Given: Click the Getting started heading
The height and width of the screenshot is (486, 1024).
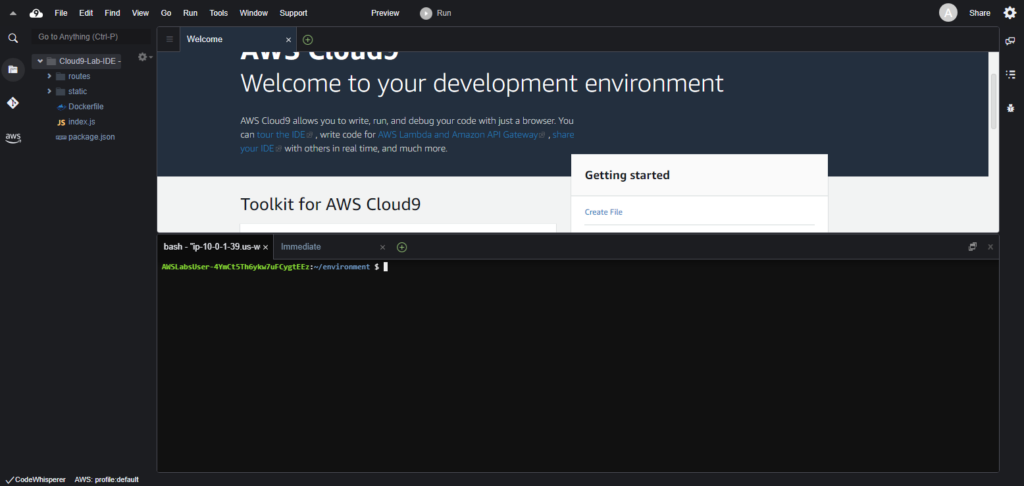Looking at the screenshot, I should 627,175.
